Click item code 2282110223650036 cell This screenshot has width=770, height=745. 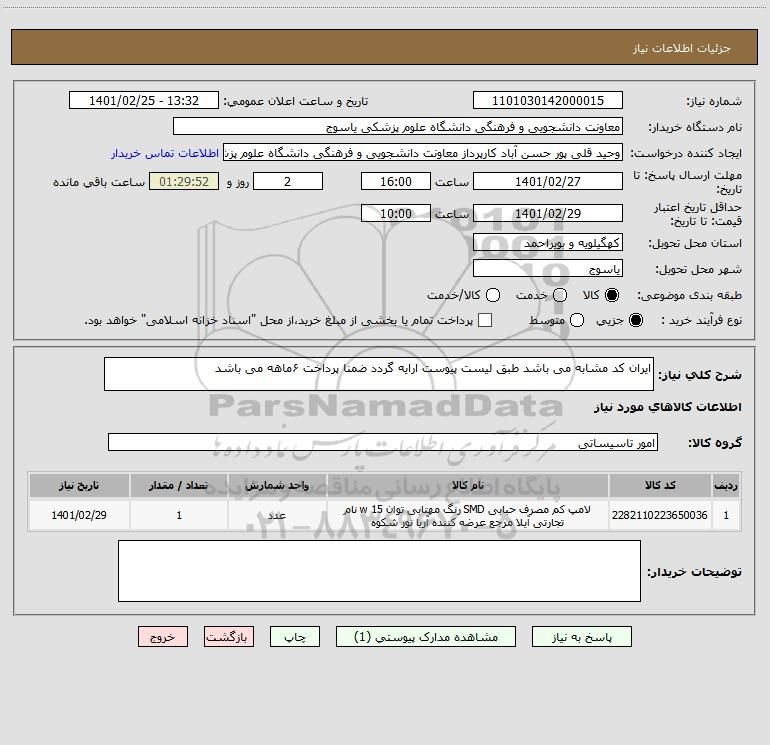660,515
